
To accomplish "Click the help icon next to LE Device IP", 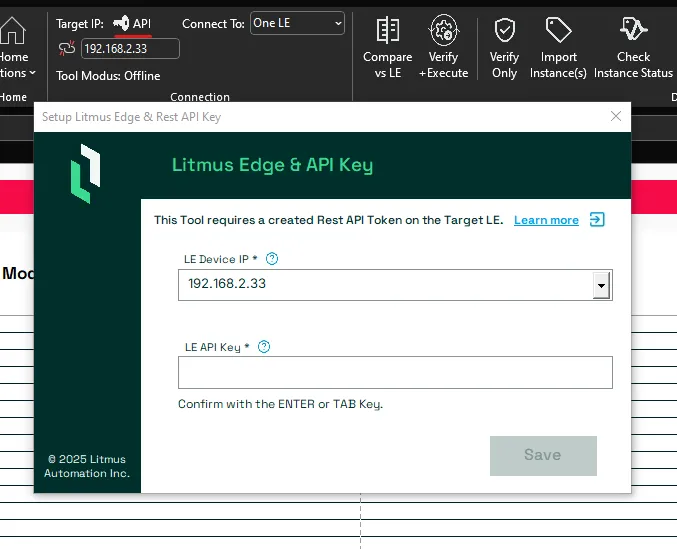I will click(x=272, y=259).
